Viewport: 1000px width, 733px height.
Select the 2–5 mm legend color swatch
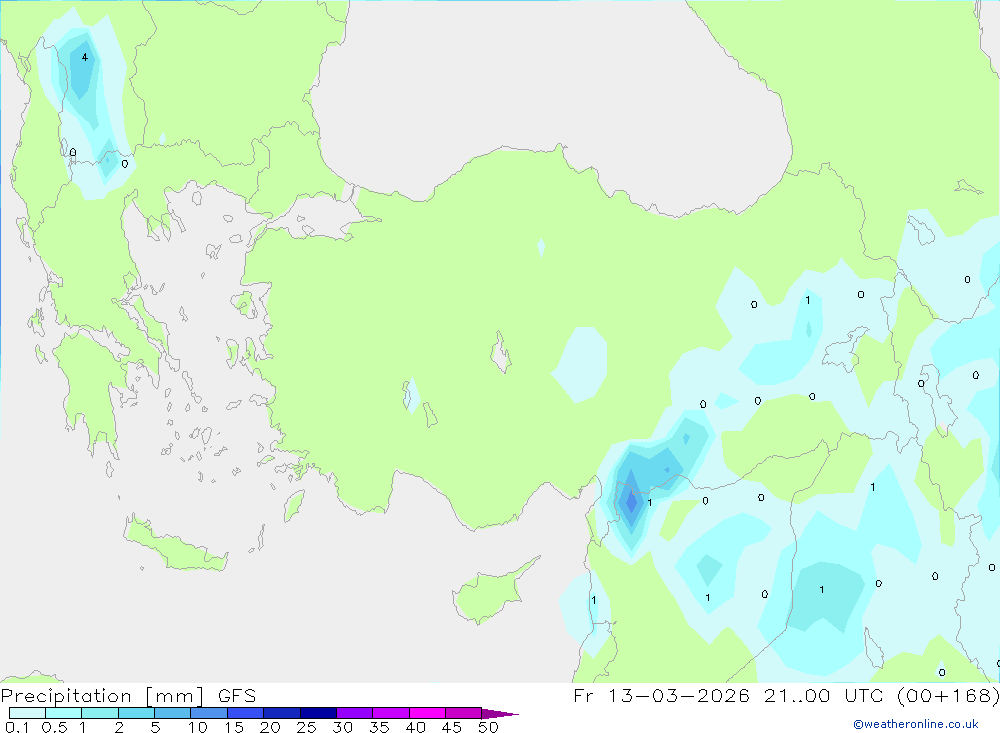coord(136,713)
